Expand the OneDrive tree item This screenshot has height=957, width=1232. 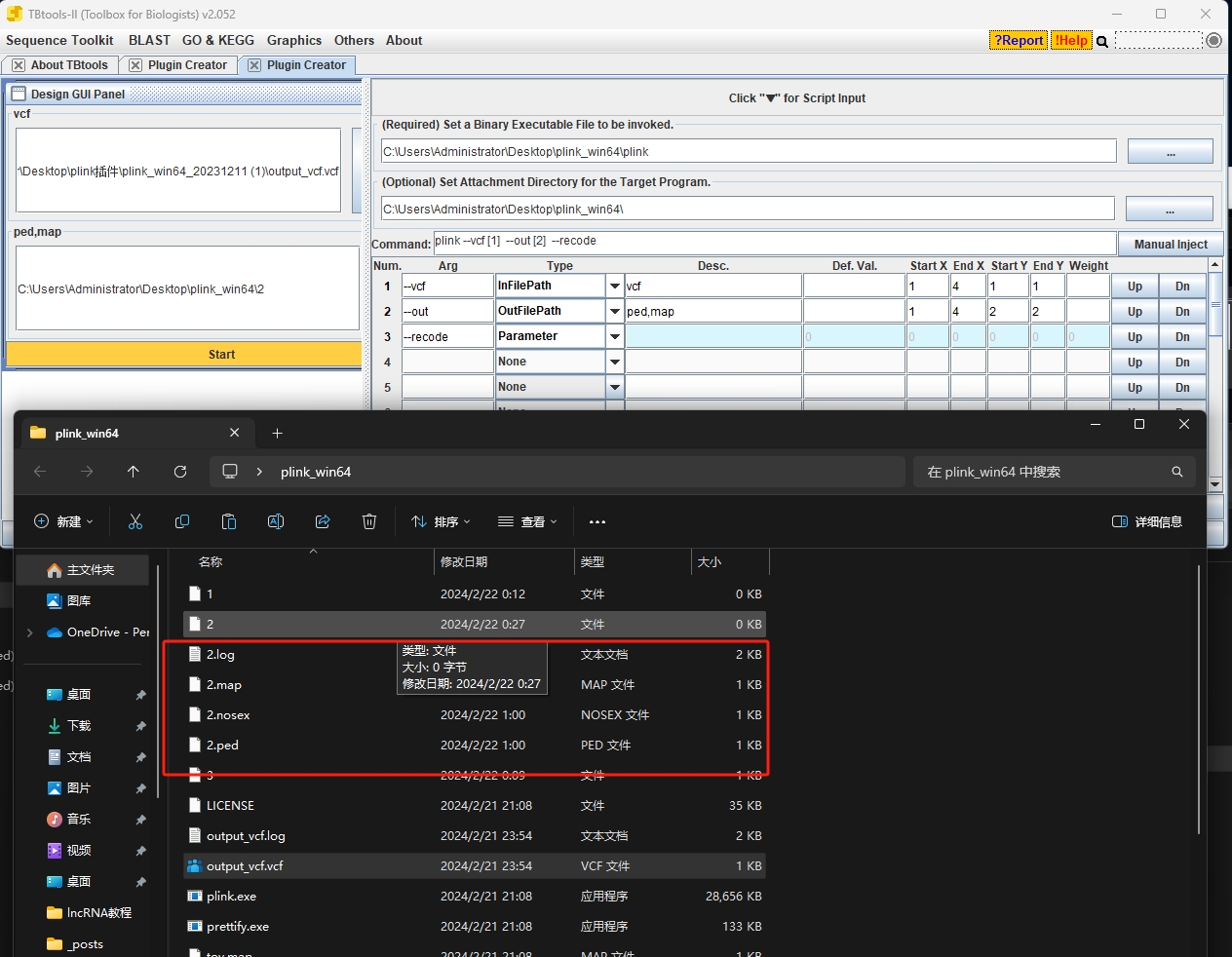point(30,632)
